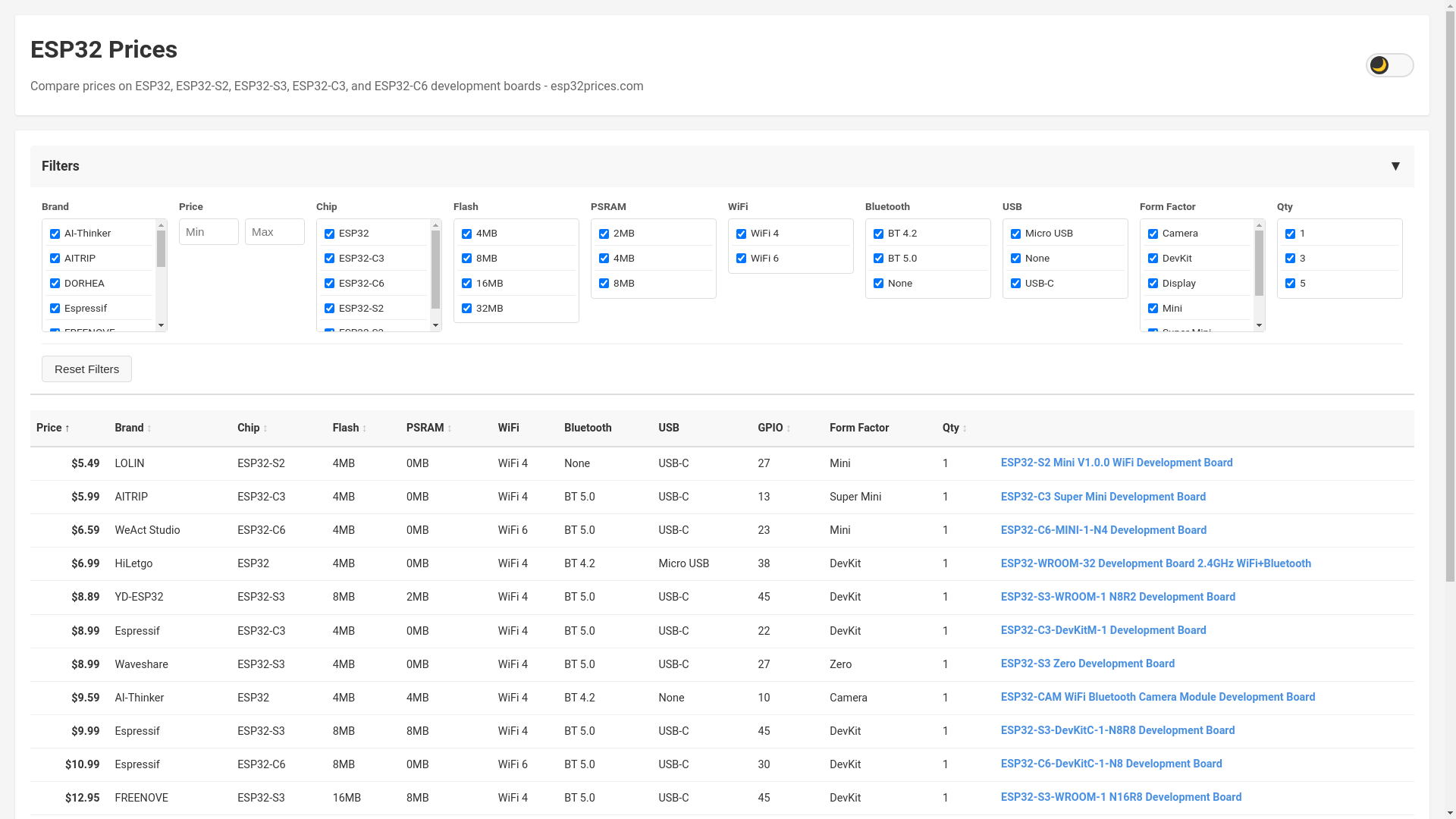Click scroll-up arrow in Brand filter list
Image resolution: width=1456 pixels, height=819 pixels.
pyautogui.click(x=161, y=225)
